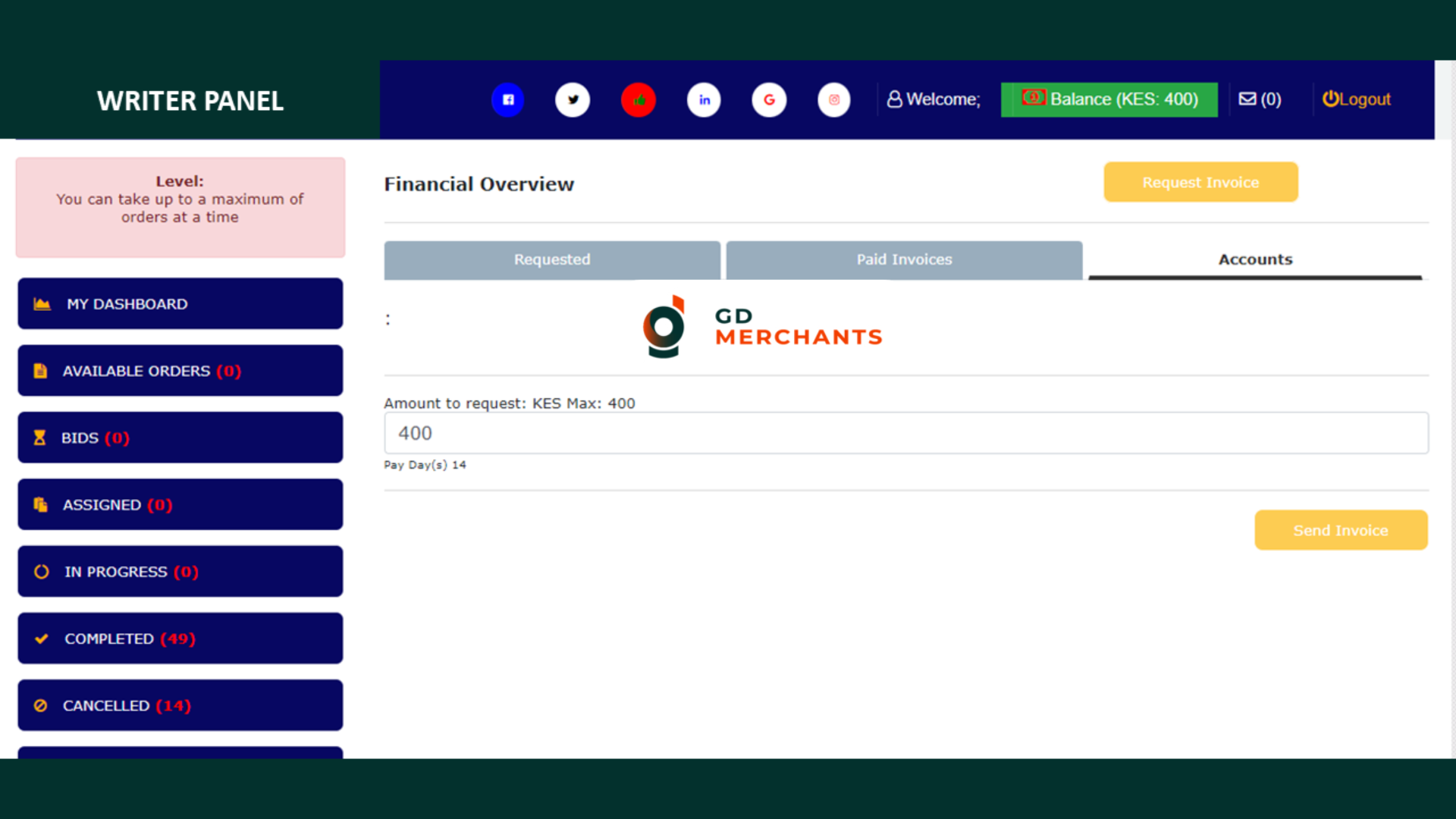Click the green Balance KES 400 button
The height and width of the screenshot is (819, 1456).
click(x=1109, y=99)
